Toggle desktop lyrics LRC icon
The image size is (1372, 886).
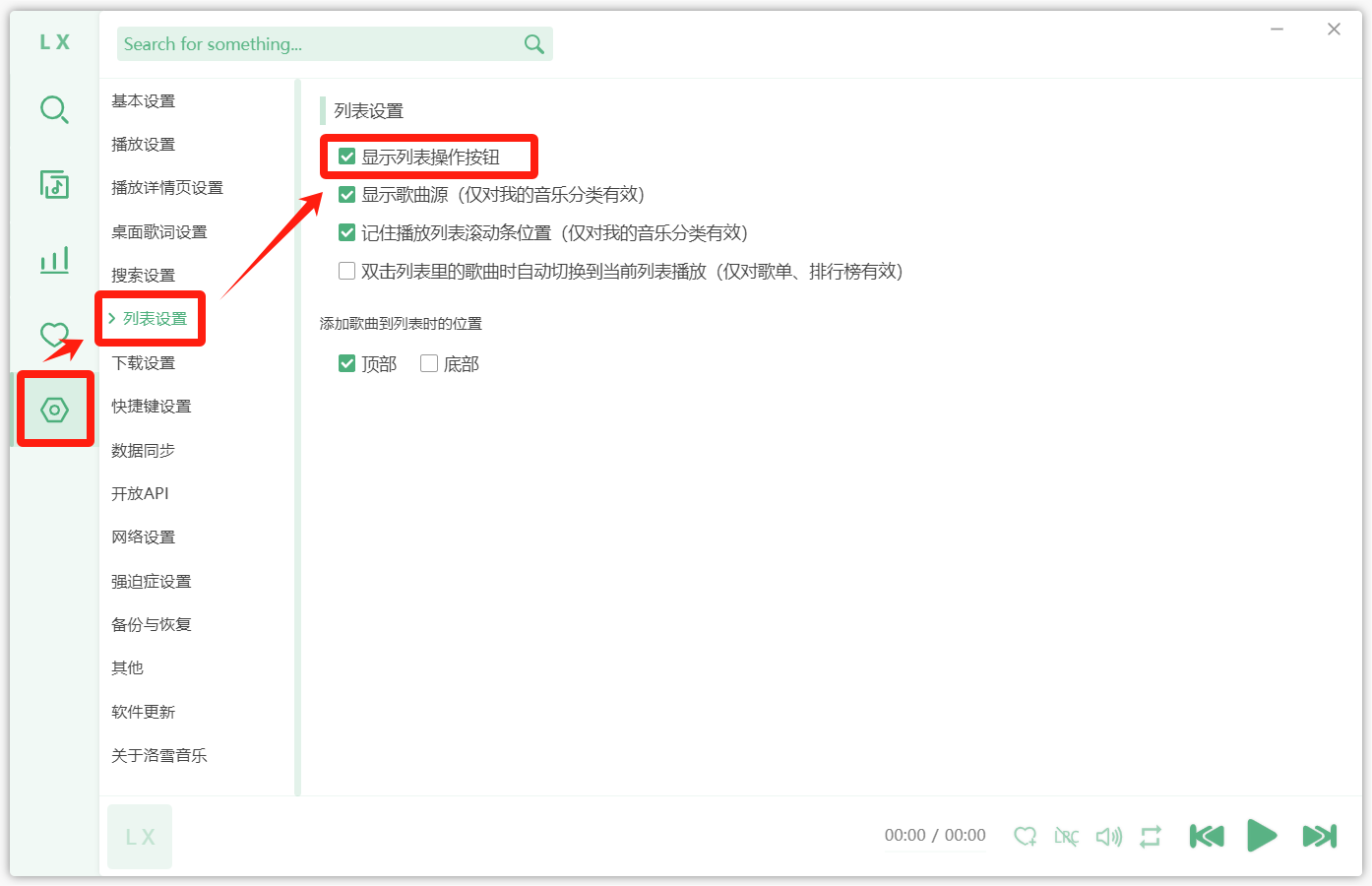pos(1066,837)
